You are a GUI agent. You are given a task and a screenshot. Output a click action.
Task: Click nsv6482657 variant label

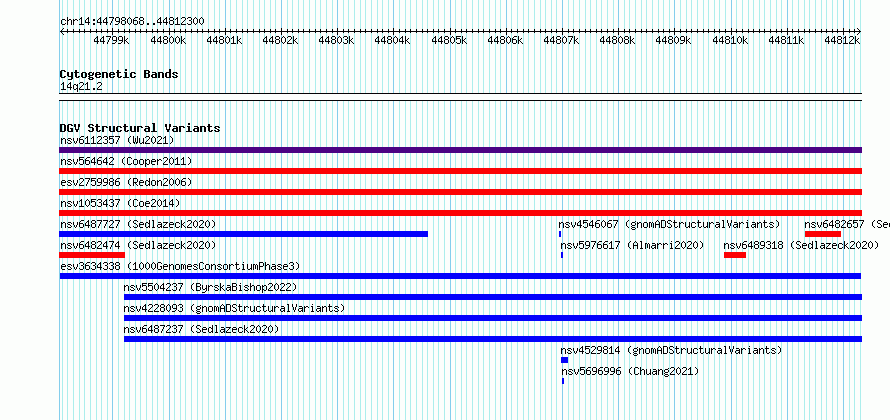tap(847, 224)
